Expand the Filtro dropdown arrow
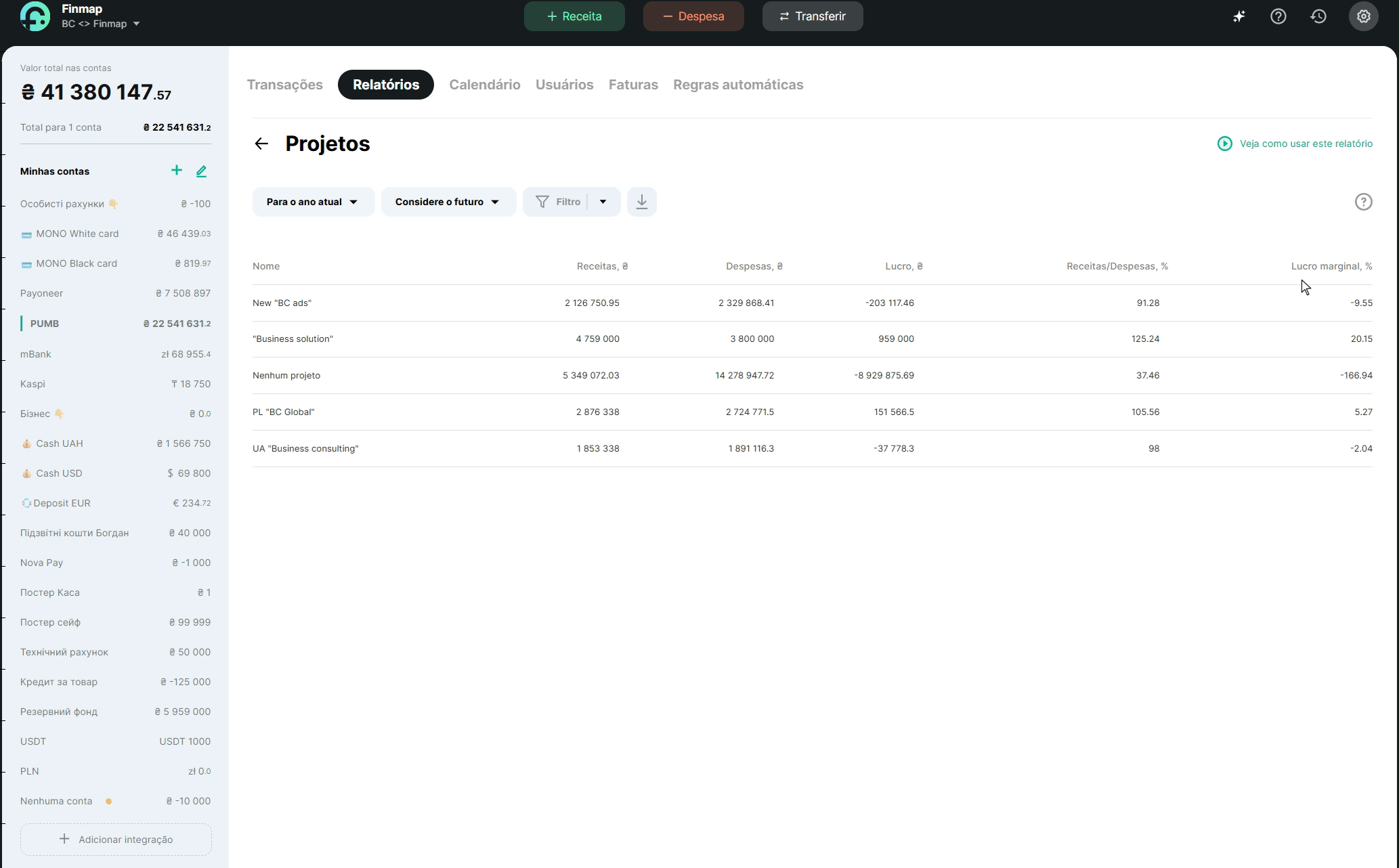1399x868 pixels. coord(603,202)
